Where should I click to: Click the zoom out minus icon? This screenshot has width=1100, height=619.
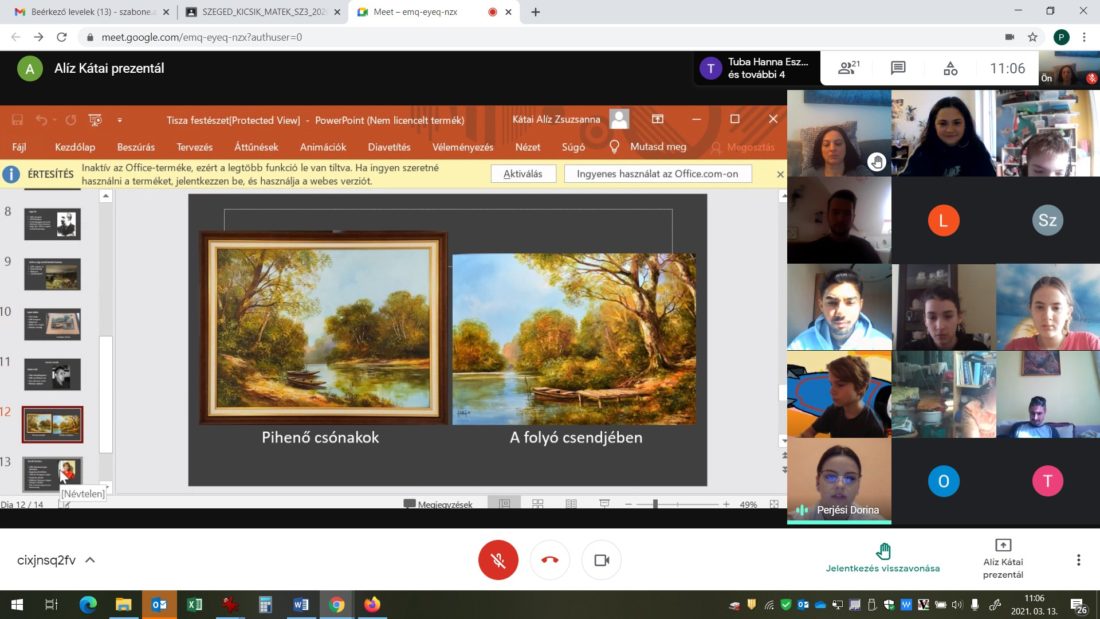pos(629,504)
